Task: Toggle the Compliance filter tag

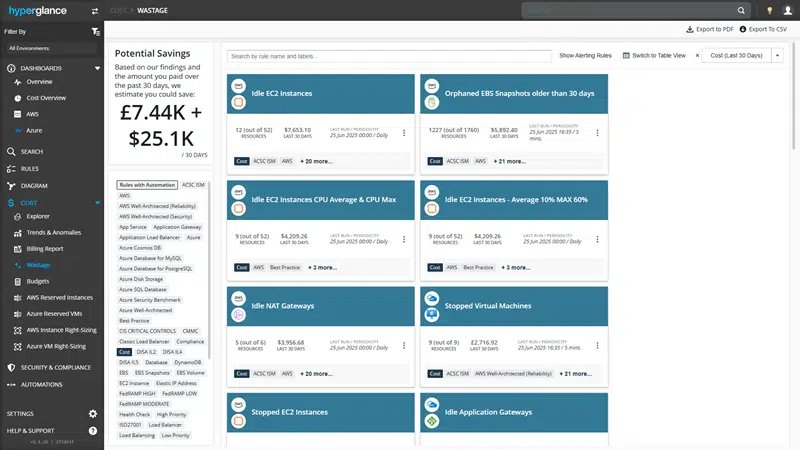Action: tap(190, 342)
